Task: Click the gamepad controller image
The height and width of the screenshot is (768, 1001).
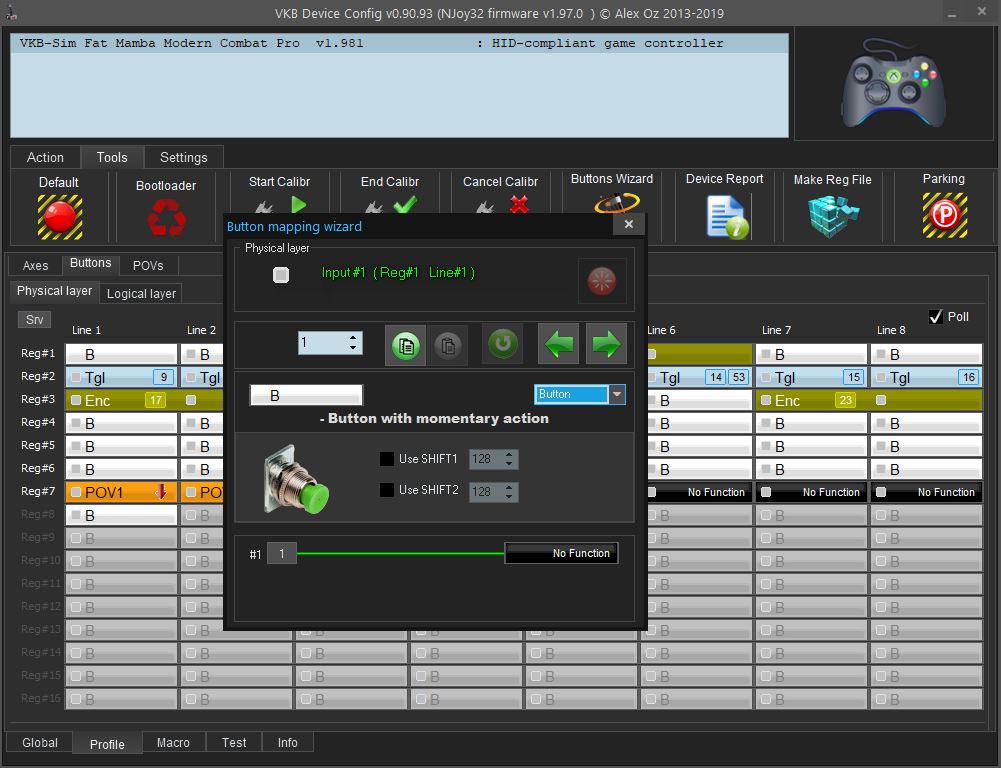Action: click(x=894, y=84)
